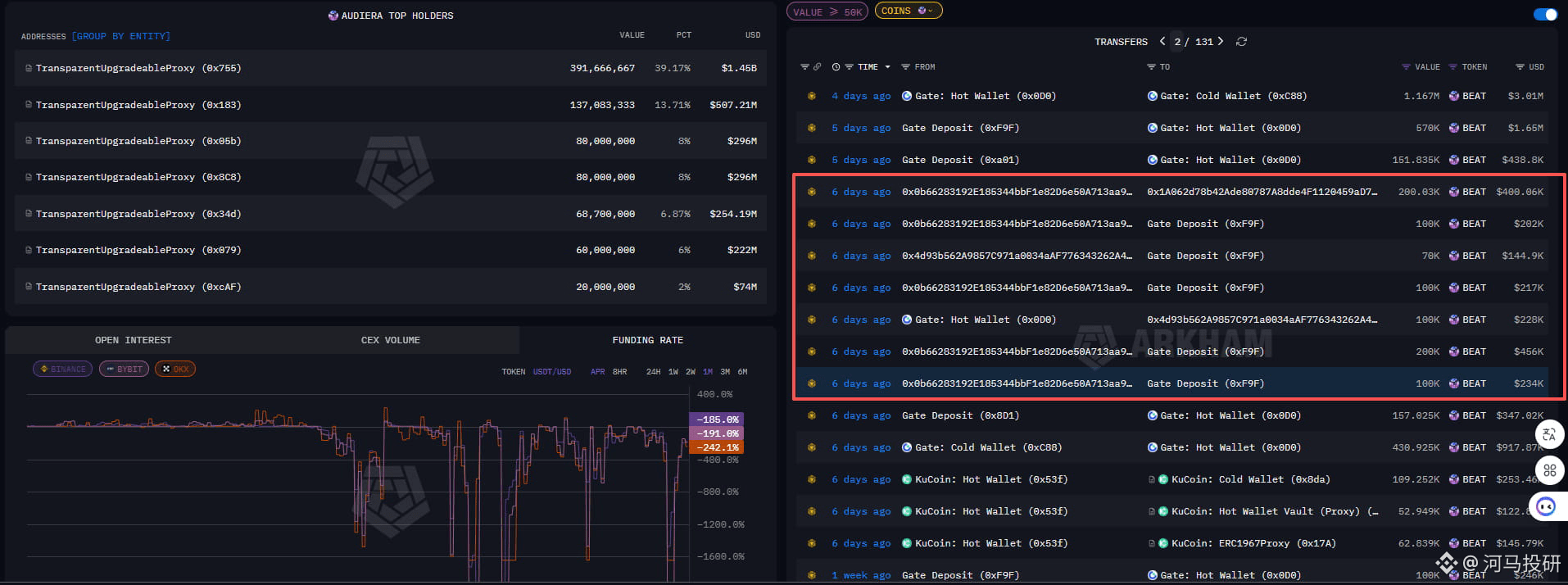The width and height of the screenshot is (1568, 585).
Task: Open KuCoin: Hot Wallet Vault (Proxy) recipient
Action: pyautogui.click(x=1275, y=511)
